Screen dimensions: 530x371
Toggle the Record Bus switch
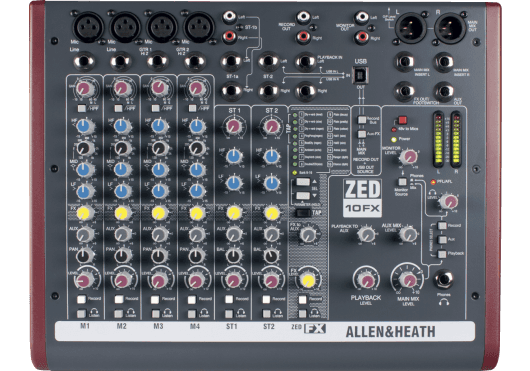click(x=362, y=120)
